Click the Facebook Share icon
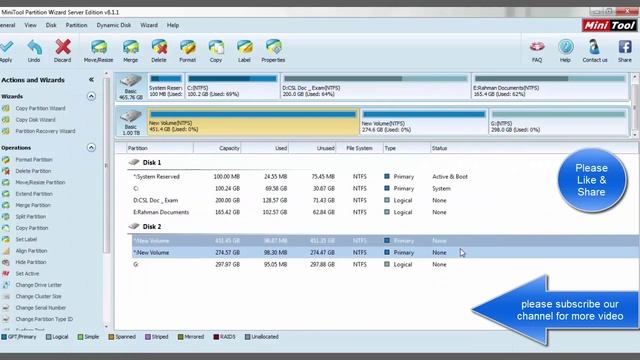Screen dimensions: 640x360 [624, 47]
